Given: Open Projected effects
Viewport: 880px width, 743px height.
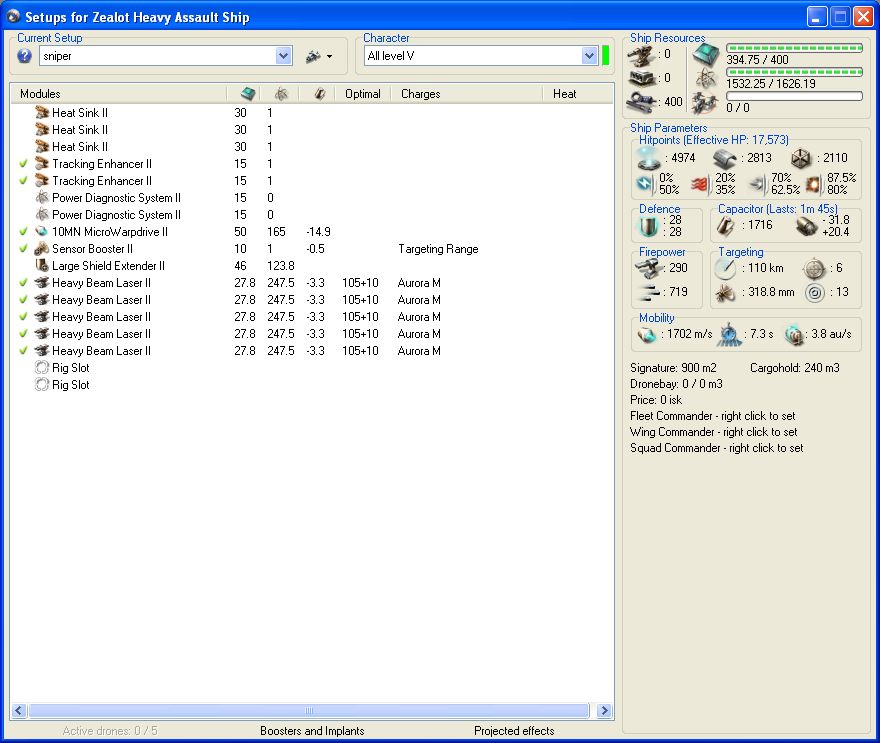Looking at the screenshot, I should pos(514,731).
